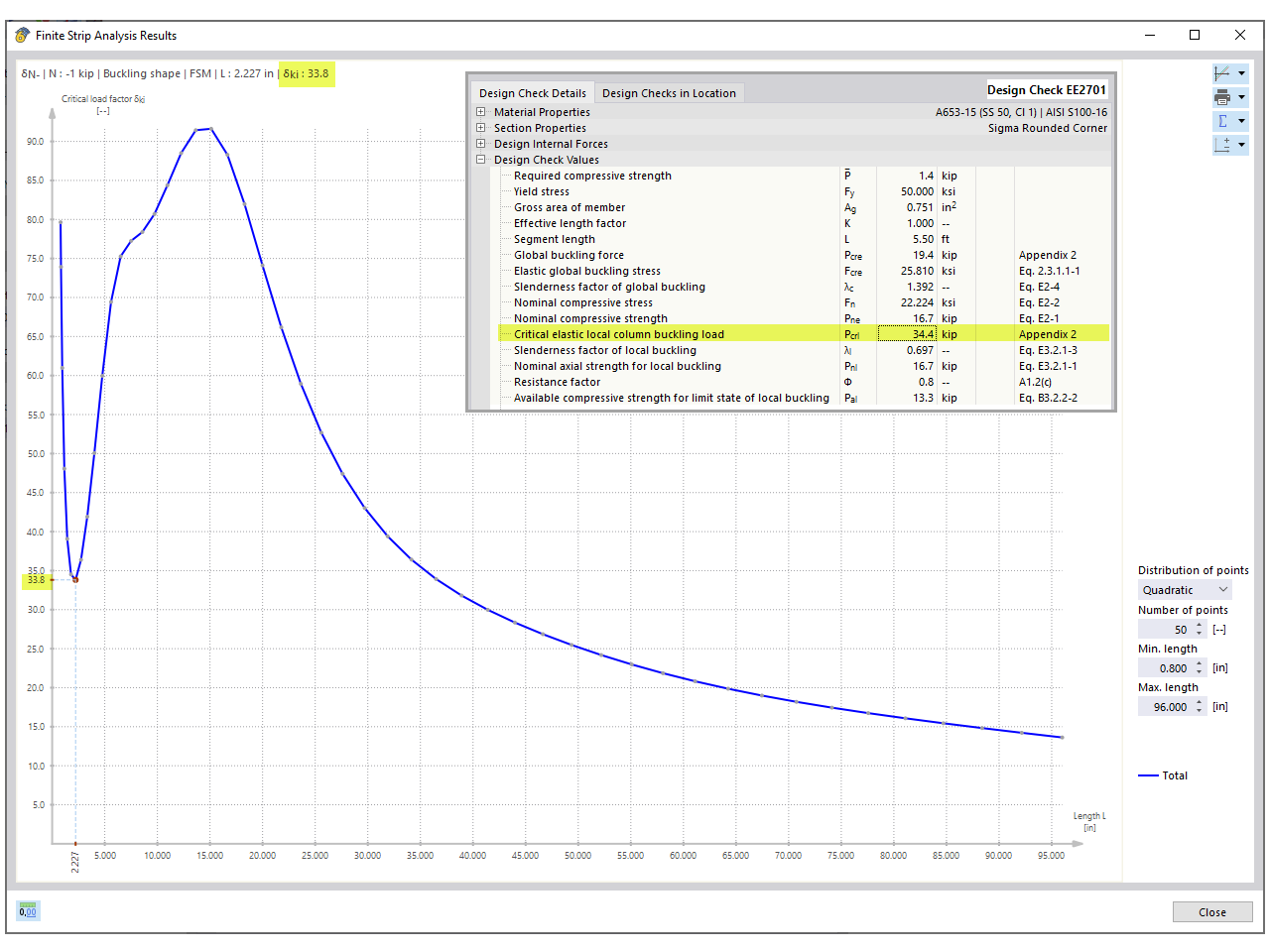Click the sum (Σ) values icon
The image size is (1270, 952).
tap(1223, 120)
